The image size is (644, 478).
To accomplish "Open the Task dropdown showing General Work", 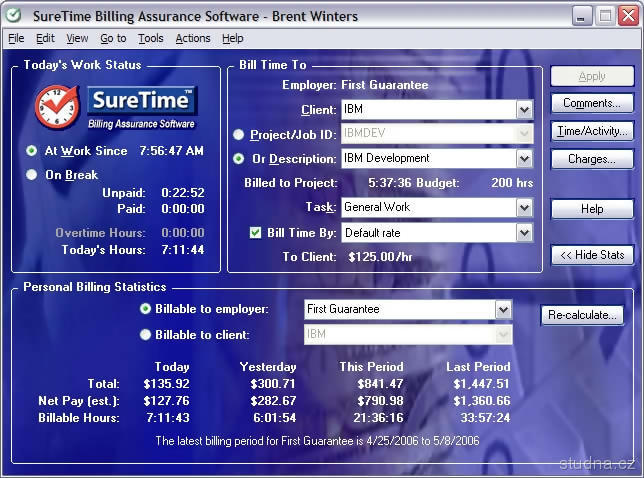I will (524, 207).
